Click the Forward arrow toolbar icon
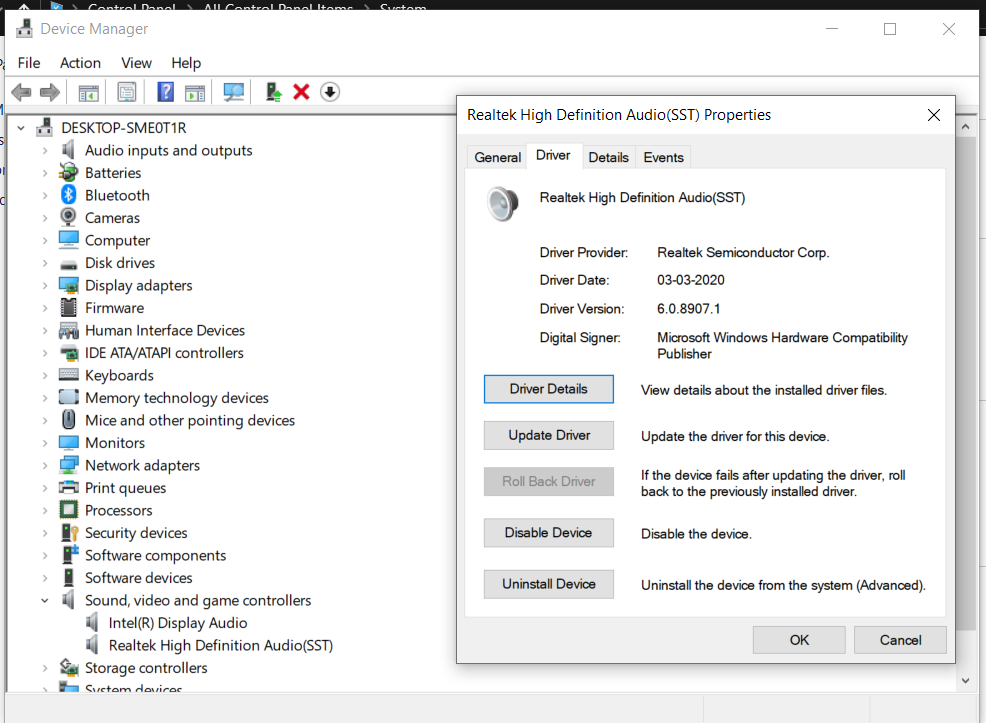 pos(50,92)
